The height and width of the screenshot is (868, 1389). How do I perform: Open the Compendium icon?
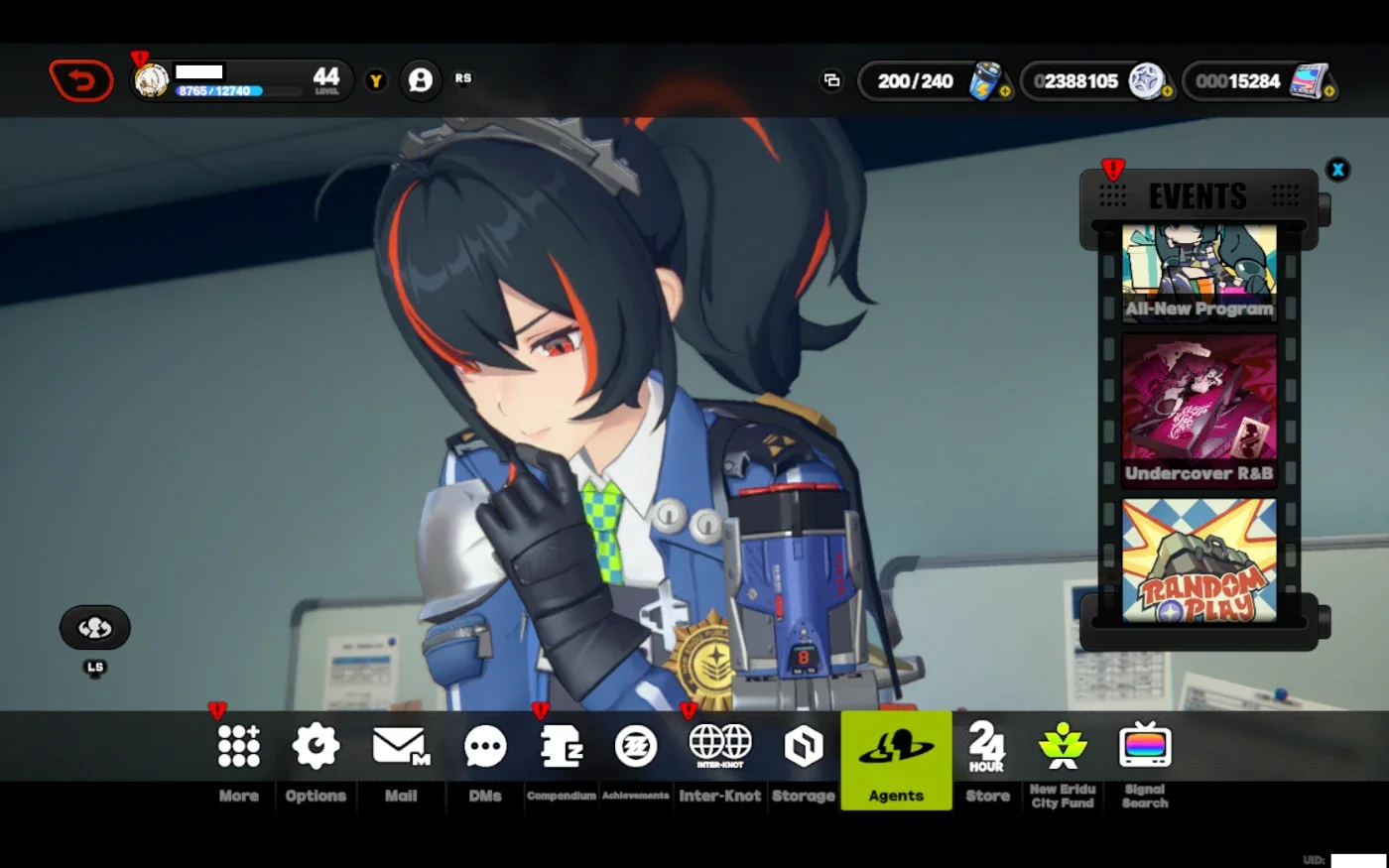(x=561, y=746)
